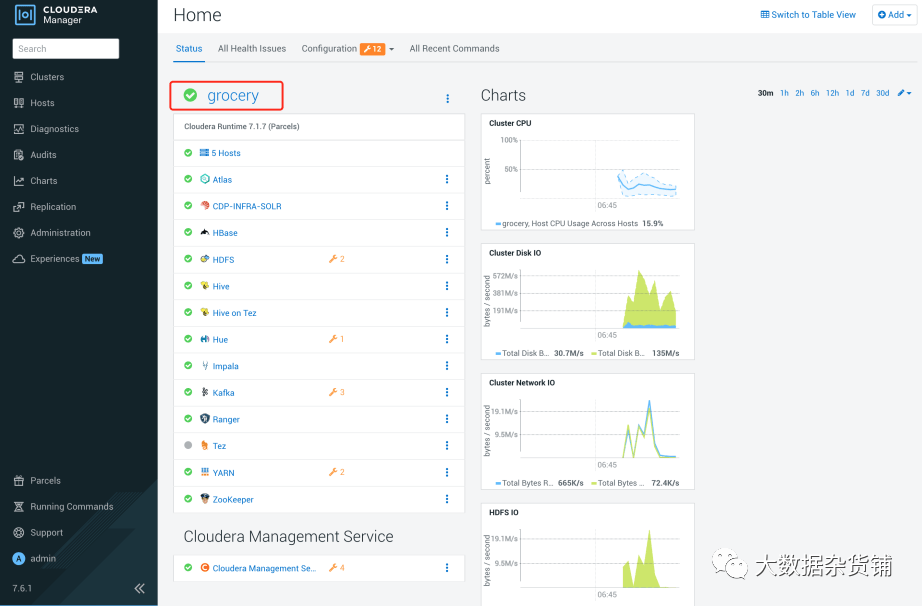Open the Clusters sidebar icon

click(19, 77)
